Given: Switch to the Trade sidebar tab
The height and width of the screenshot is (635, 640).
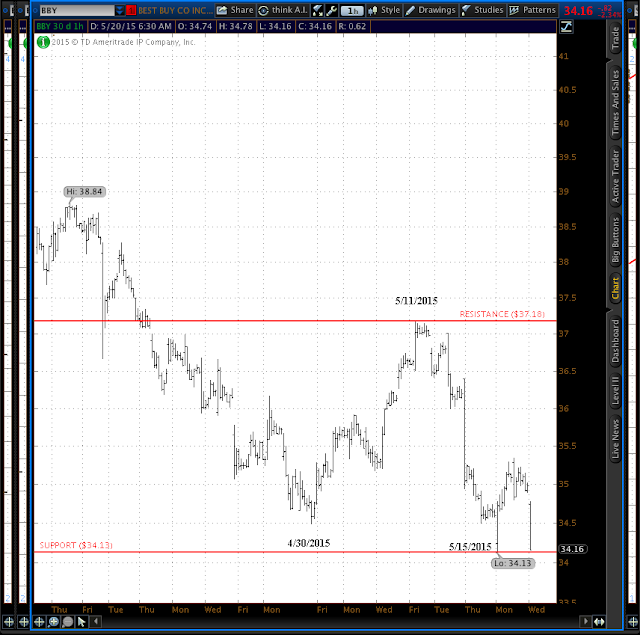Looking at the screenshot, I should (615, 38).
